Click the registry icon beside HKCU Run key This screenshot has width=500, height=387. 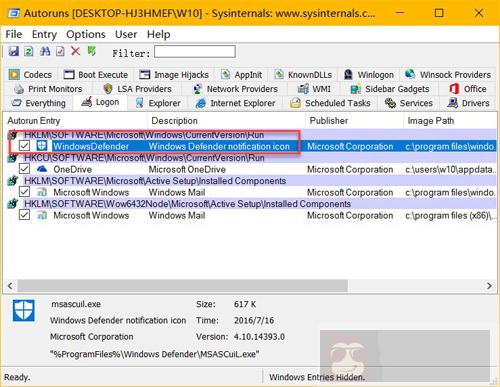pyautogui.click(x=13, y=158)
